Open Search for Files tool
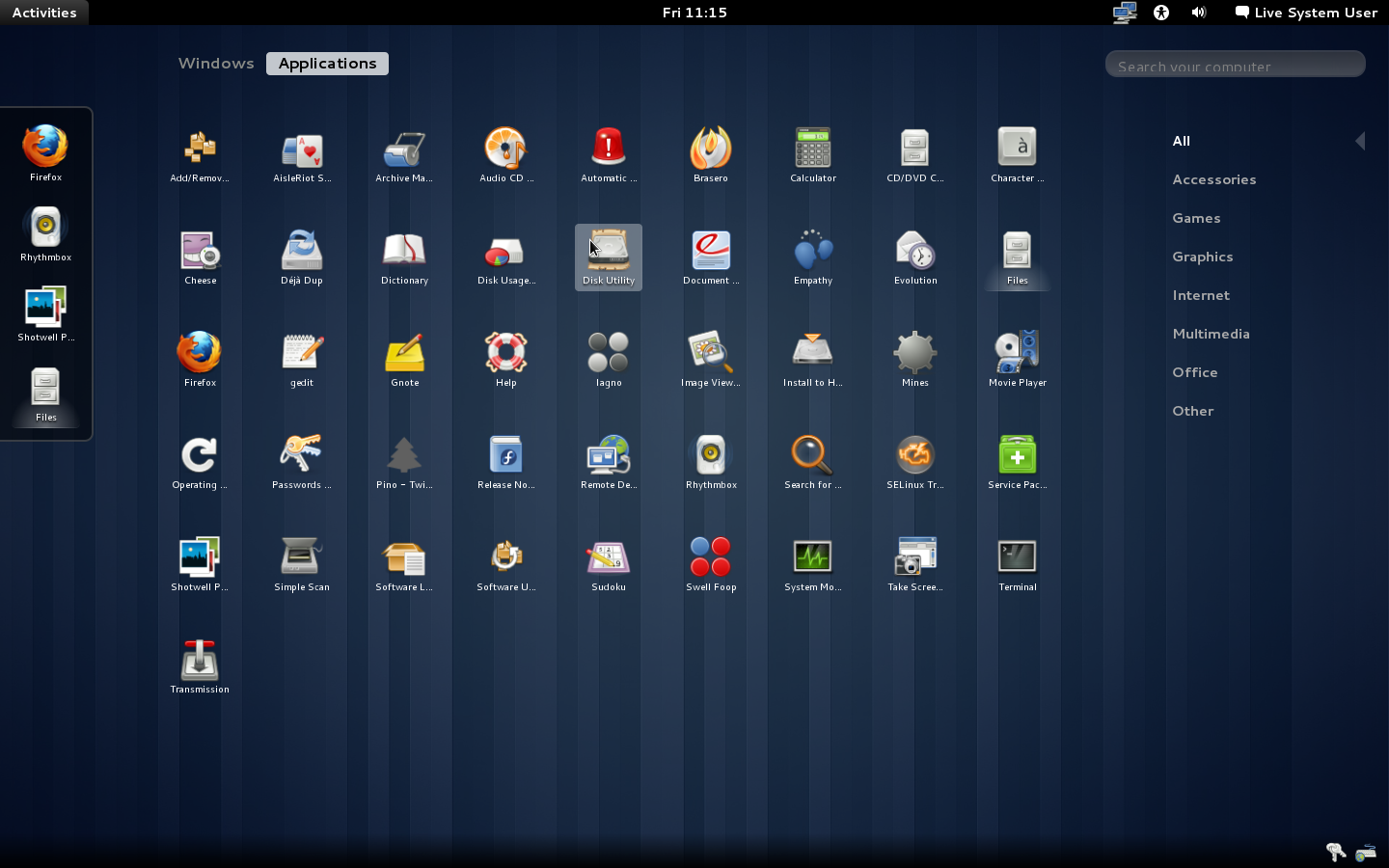The image size is (1389, 868). [x=813, y=463]
